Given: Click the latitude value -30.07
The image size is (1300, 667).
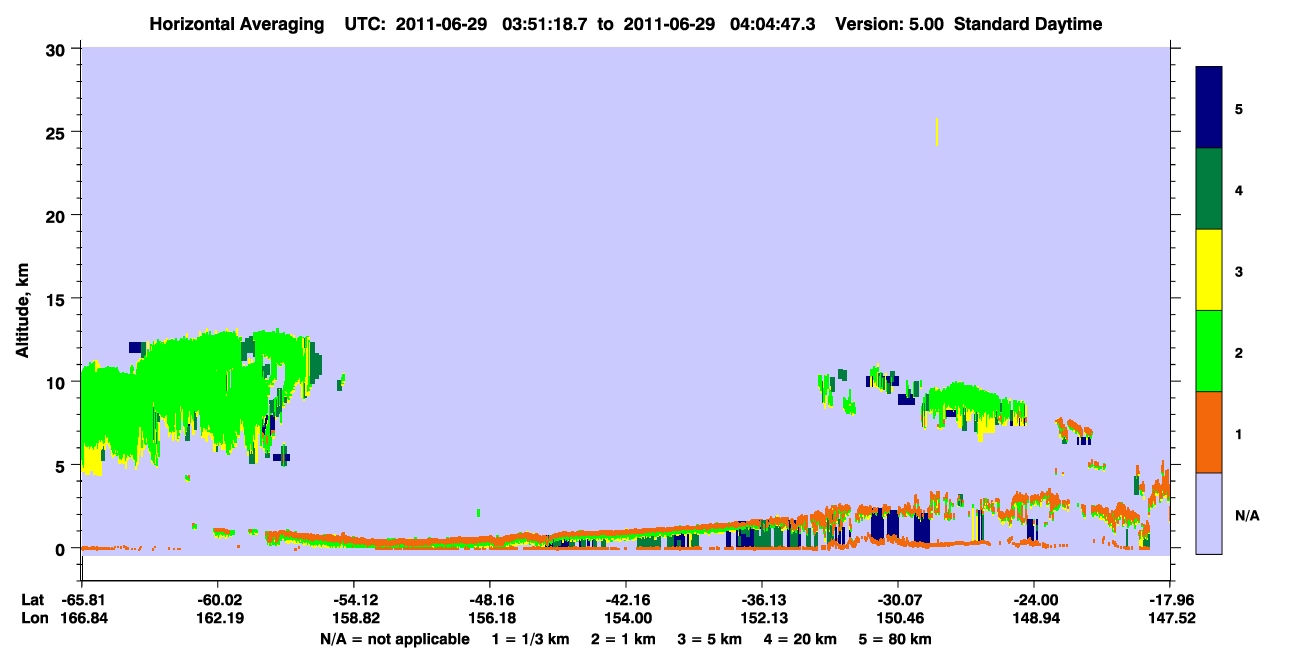Looking at the screenshot, I should [x=897, y=600].
